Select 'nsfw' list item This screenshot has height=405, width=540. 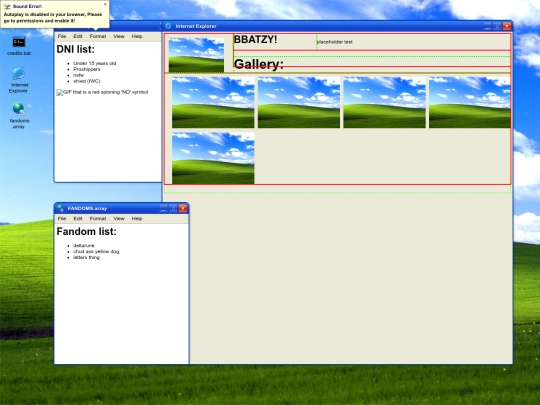coord(79,75)
